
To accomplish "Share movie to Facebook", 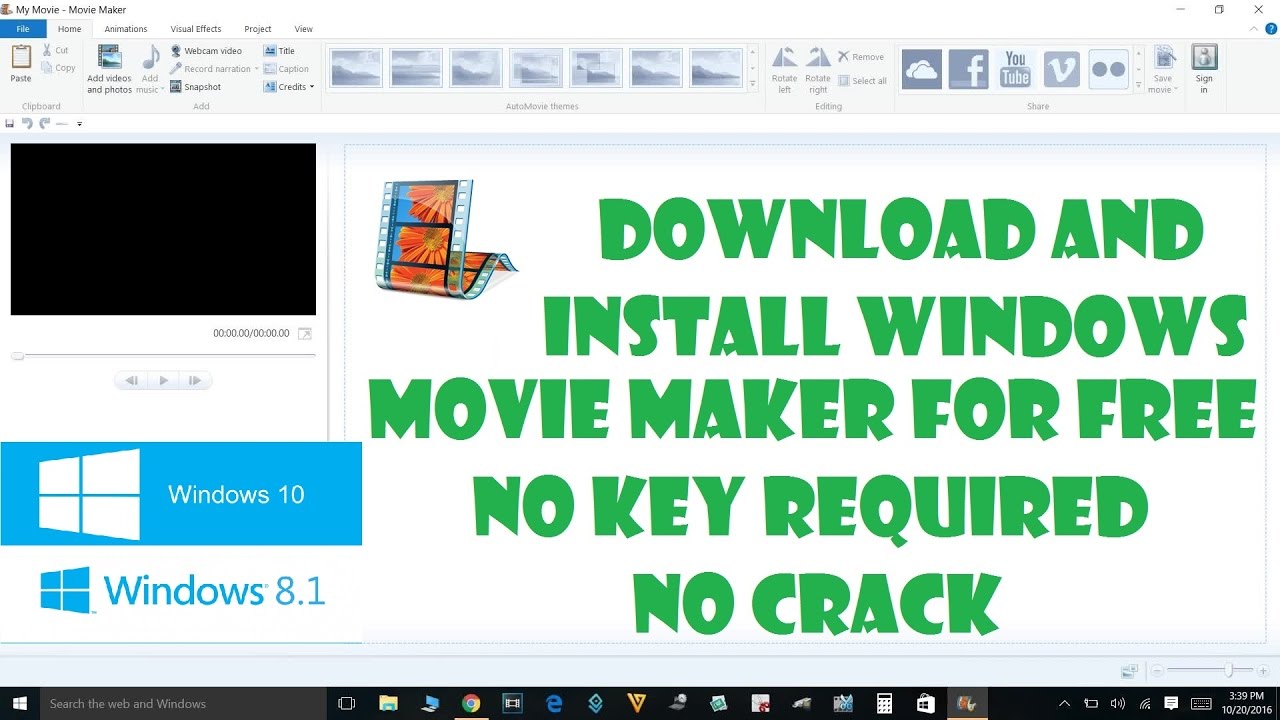I will 968,70.
